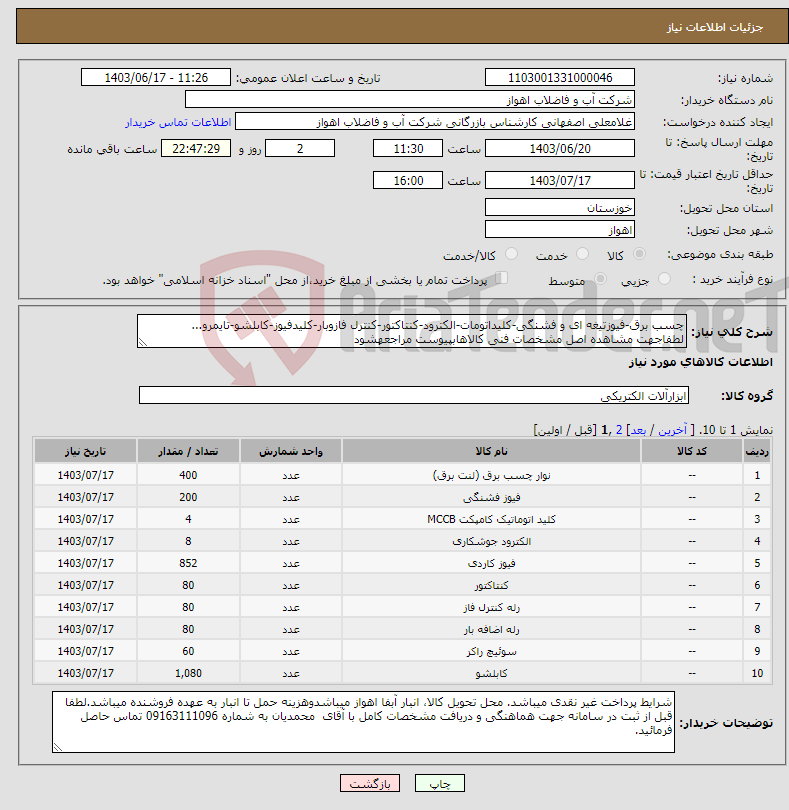The height and width of the screenshot is (810, 789).
Task: Open اطلاعات تماس خریدار link
Action: [178, 122]
